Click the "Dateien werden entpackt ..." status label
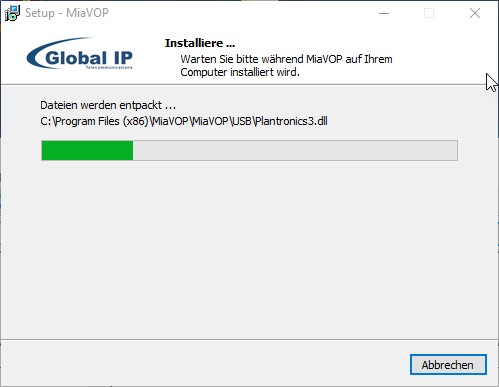This screenshot has height=387, width=499. pos(108,105)
